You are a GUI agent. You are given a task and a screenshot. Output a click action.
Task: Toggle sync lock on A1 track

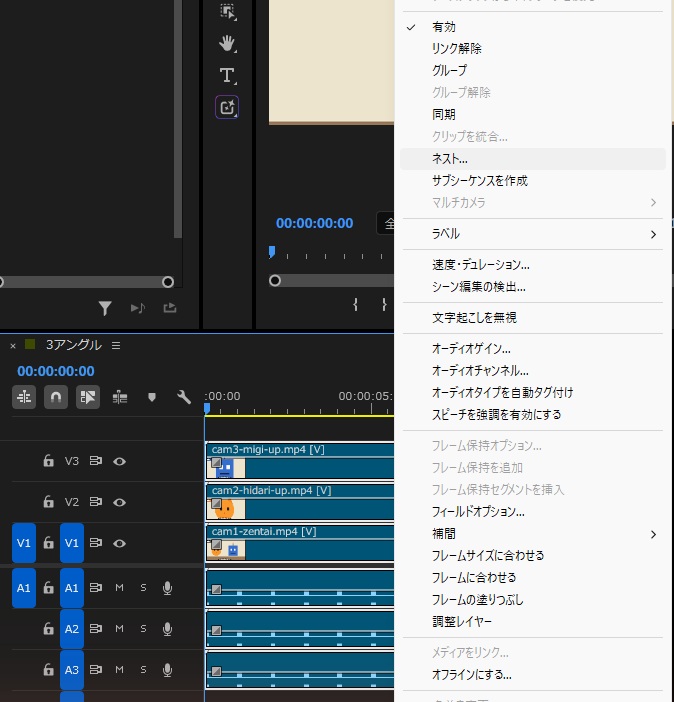pyautogui.click(x=95, y=587)
